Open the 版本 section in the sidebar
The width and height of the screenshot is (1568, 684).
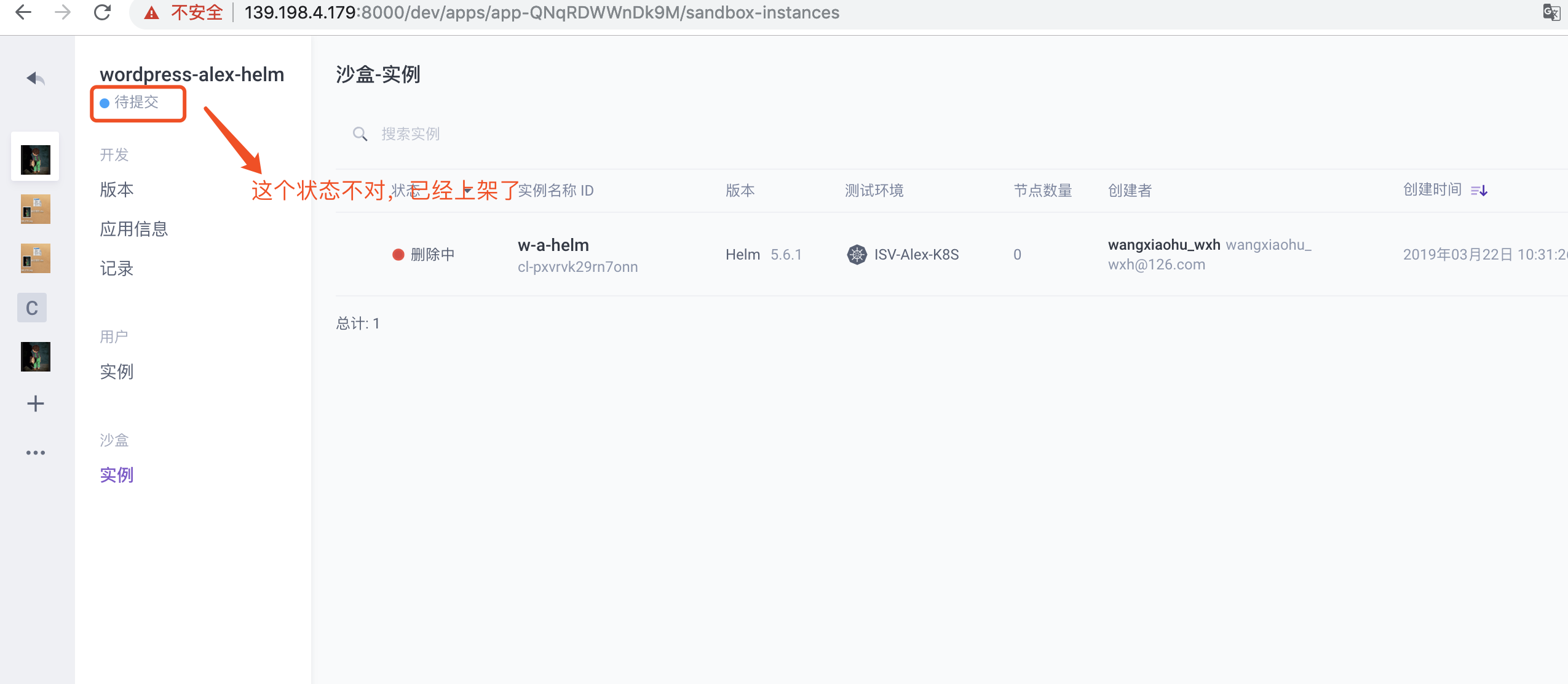(x=116, y=189)
